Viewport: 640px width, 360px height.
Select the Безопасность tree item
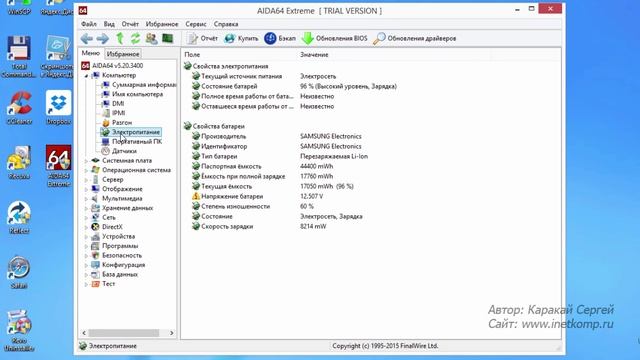[122, 255]
